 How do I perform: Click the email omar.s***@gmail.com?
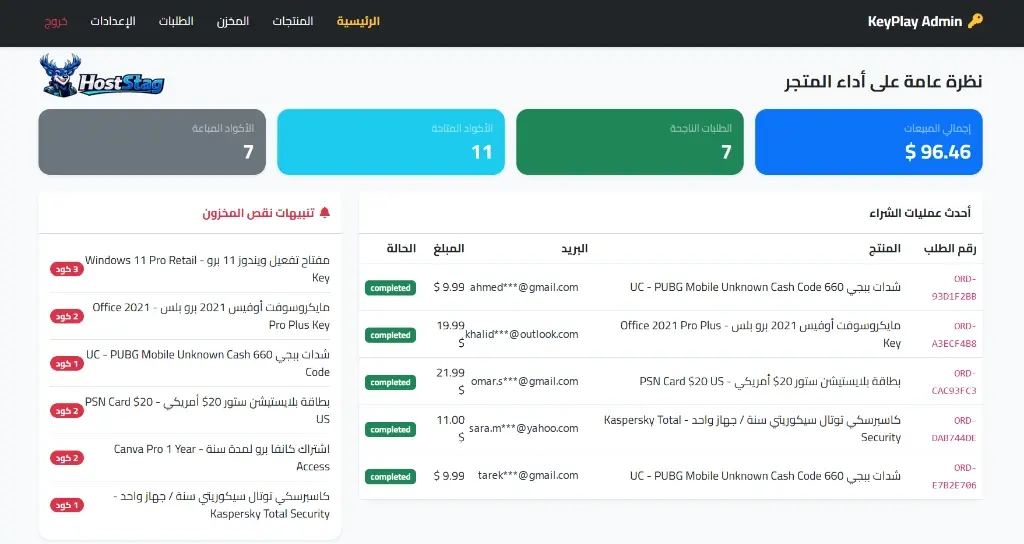tap(524, 381)
